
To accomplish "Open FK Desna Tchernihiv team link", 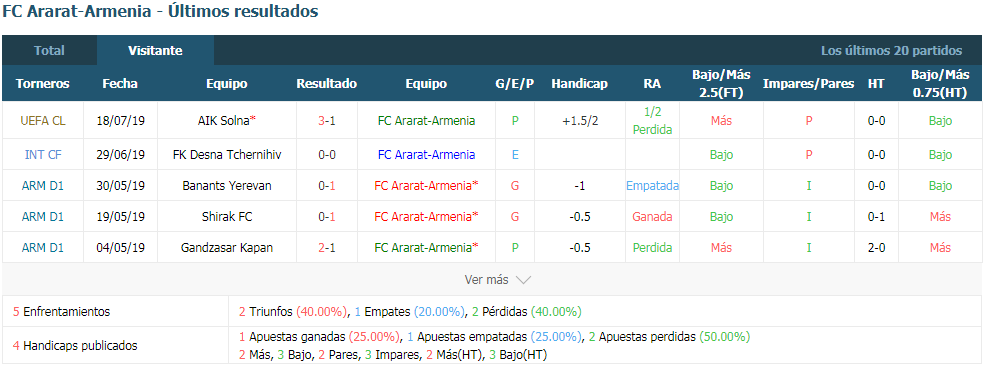I will (227, 154).
